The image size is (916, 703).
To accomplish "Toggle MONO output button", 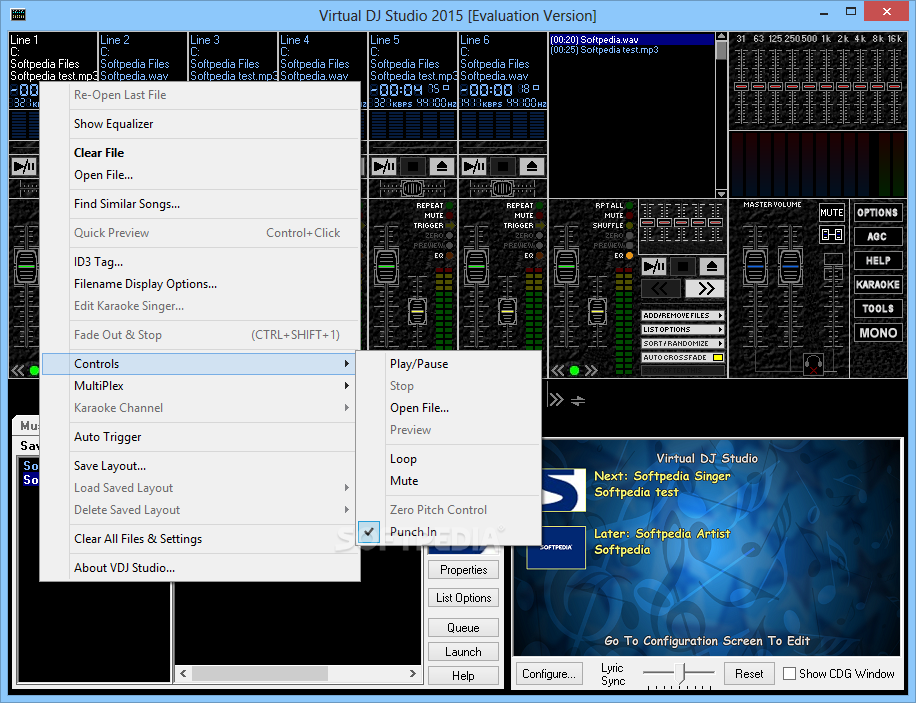I will (x=877, y=333).
